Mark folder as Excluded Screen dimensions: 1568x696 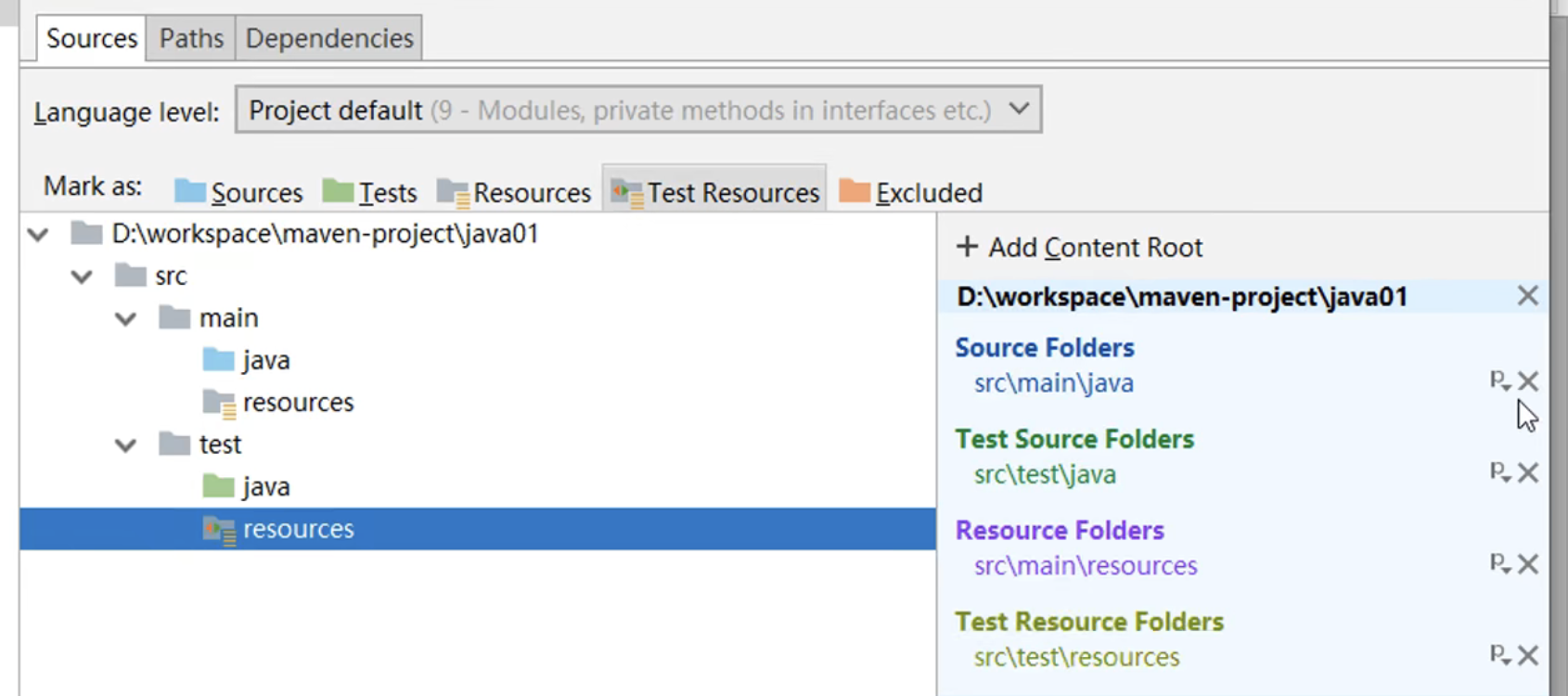click(x=910, y=192)
